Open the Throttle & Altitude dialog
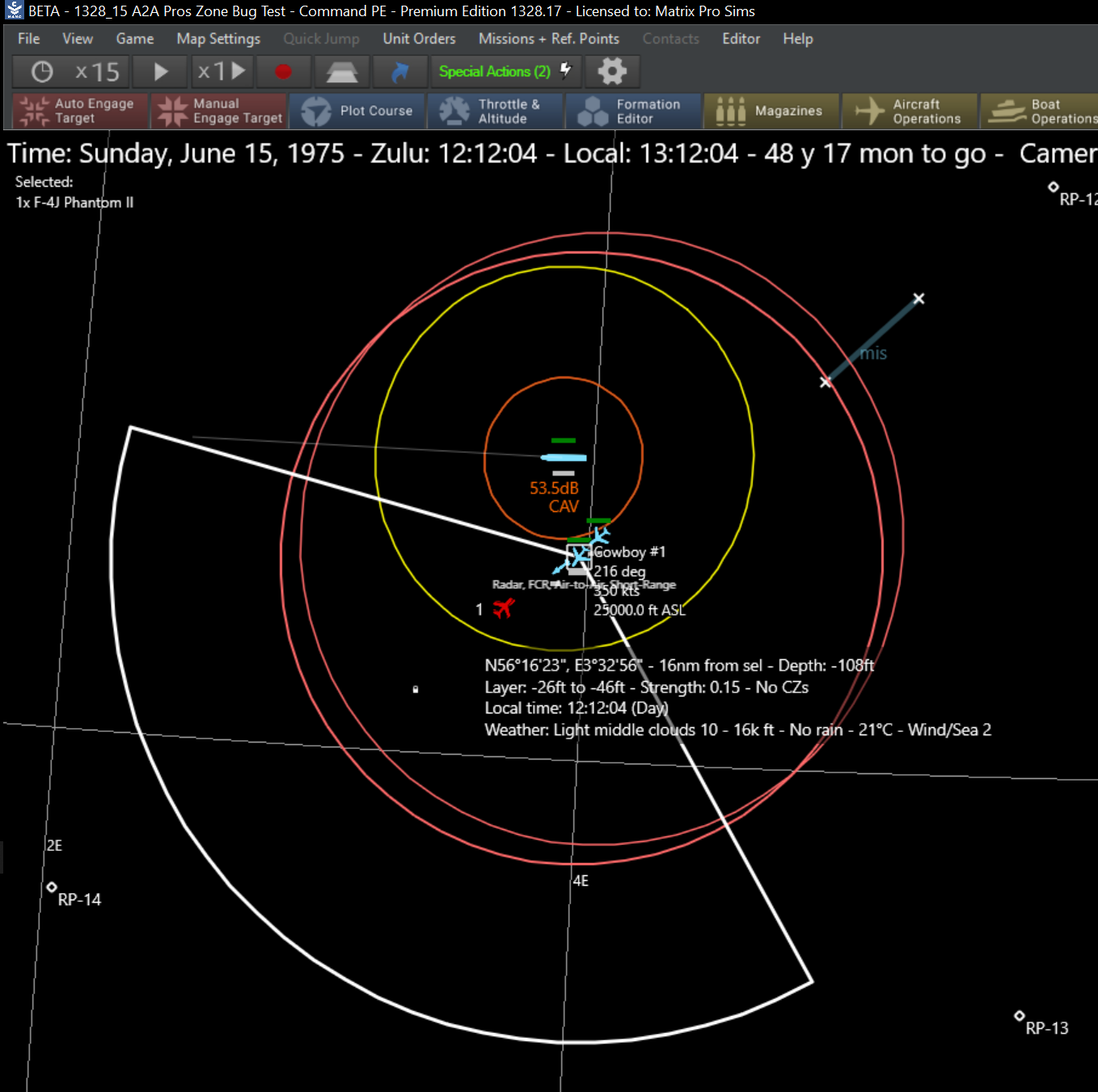1098x1092 pixels. pyautogui.click(x=496, y=111)
